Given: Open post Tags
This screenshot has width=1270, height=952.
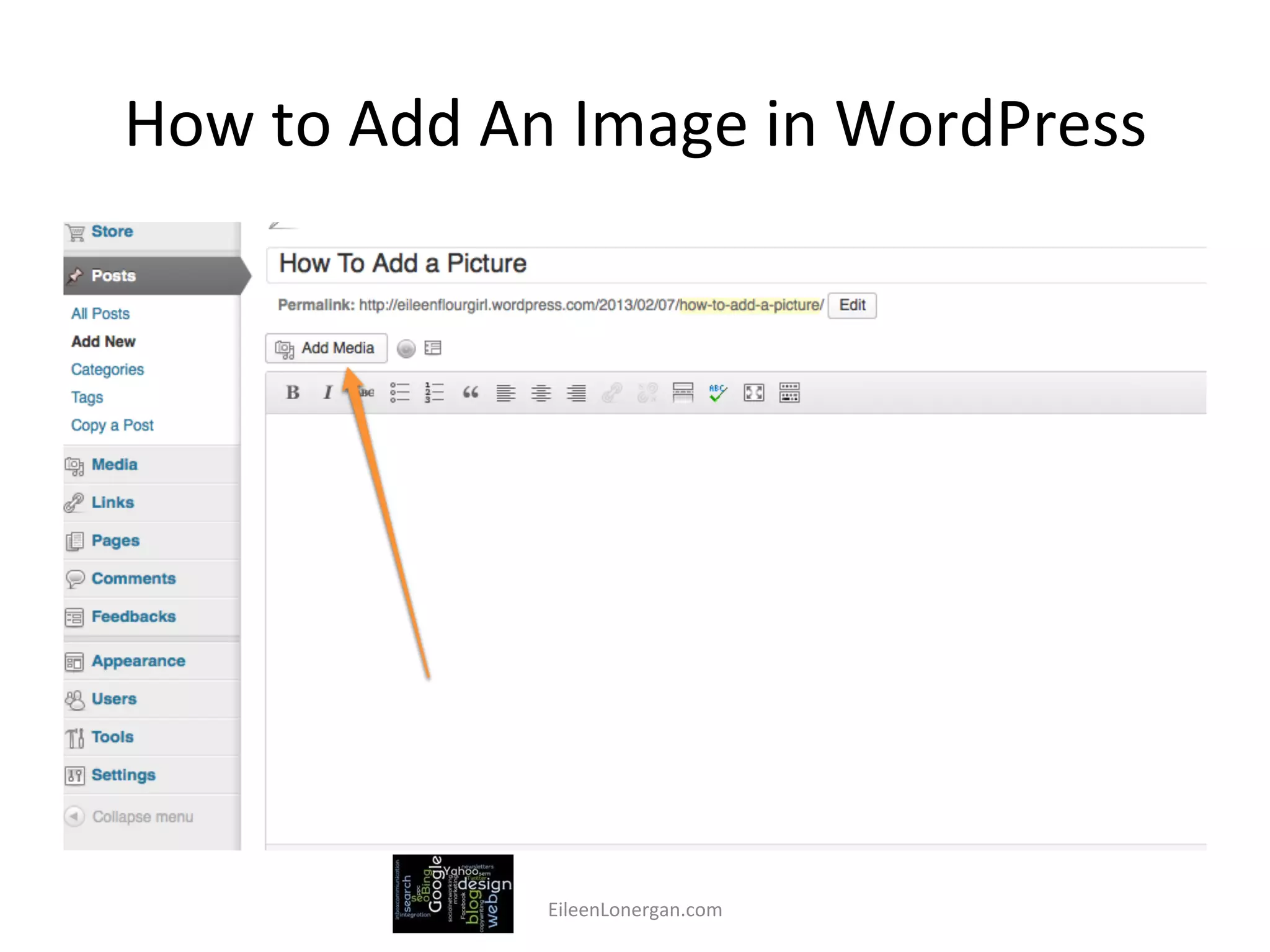Looking at the screenshot, I should pyautogui.click(x=87, y=397).
